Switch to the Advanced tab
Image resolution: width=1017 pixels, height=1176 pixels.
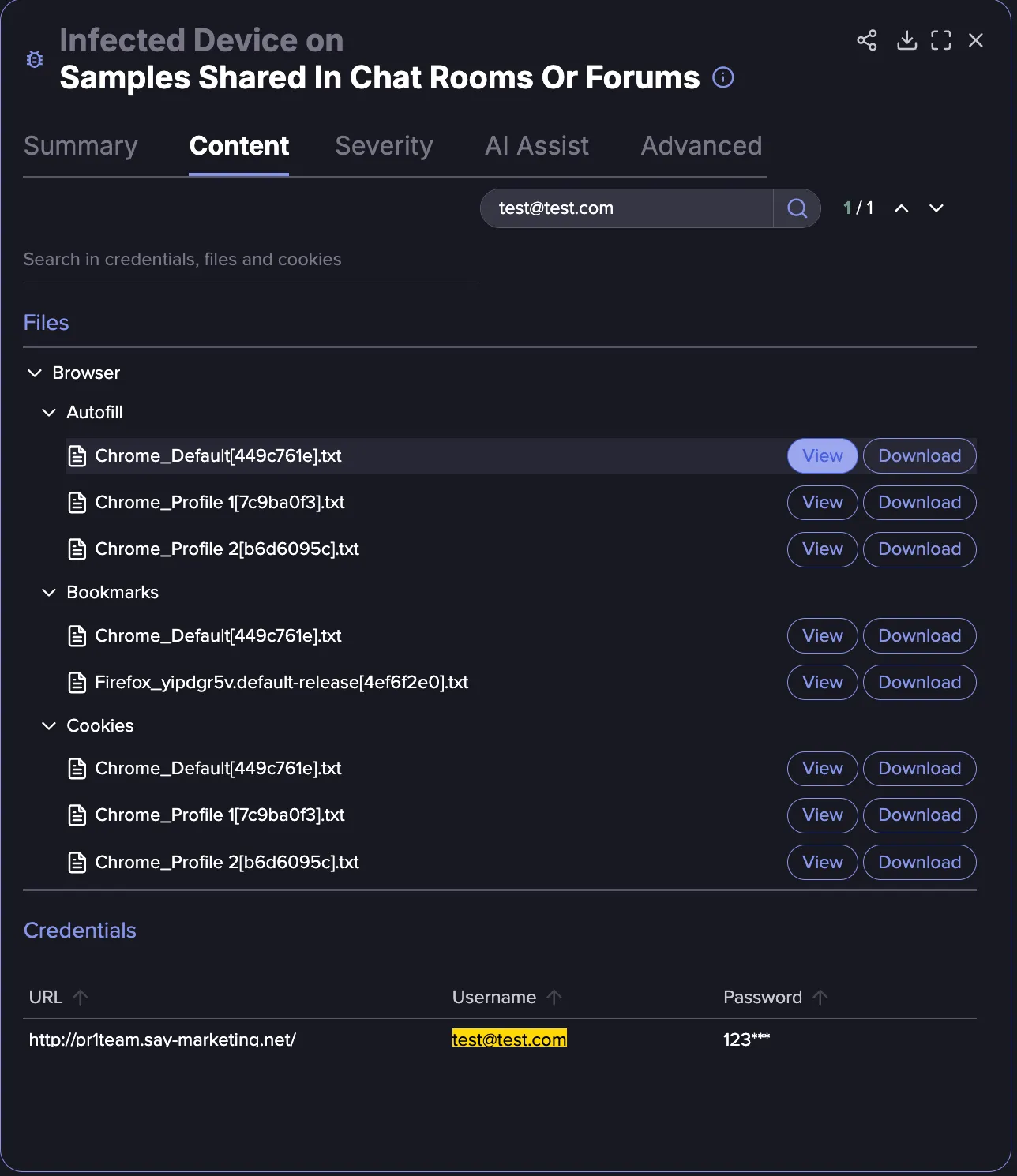pyautogui.click(x=701, y=146)
